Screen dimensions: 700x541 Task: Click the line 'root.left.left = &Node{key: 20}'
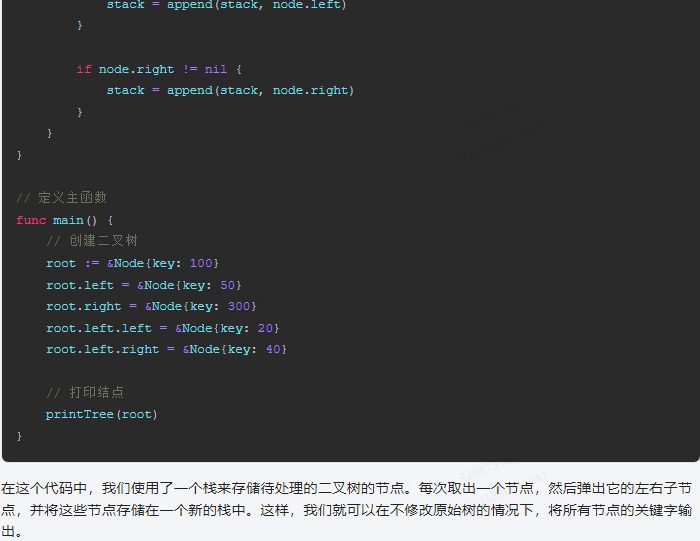tap(162, 329)
